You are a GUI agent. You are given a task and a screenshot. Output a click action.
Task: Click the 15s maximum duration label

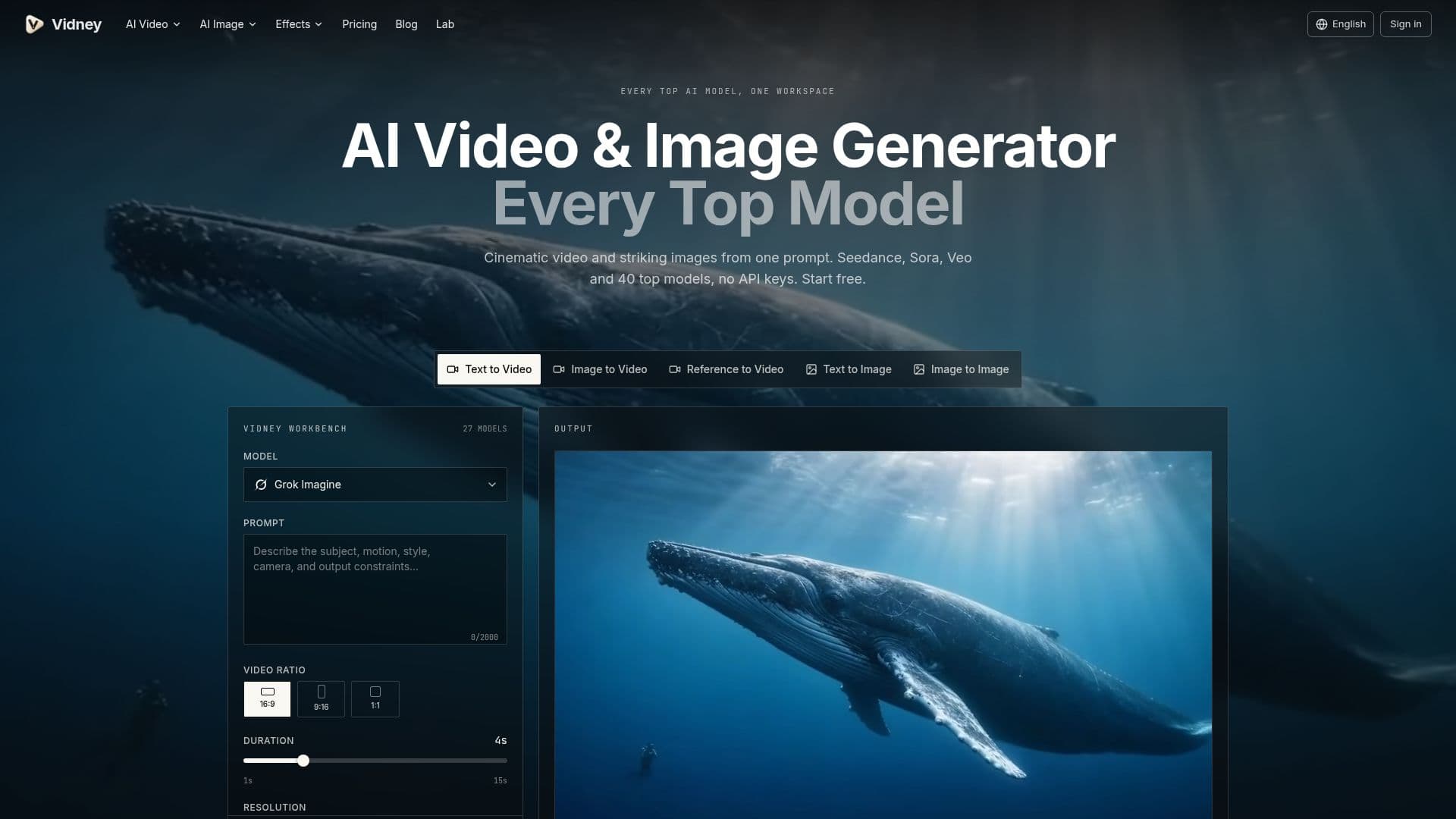(500, 781)
